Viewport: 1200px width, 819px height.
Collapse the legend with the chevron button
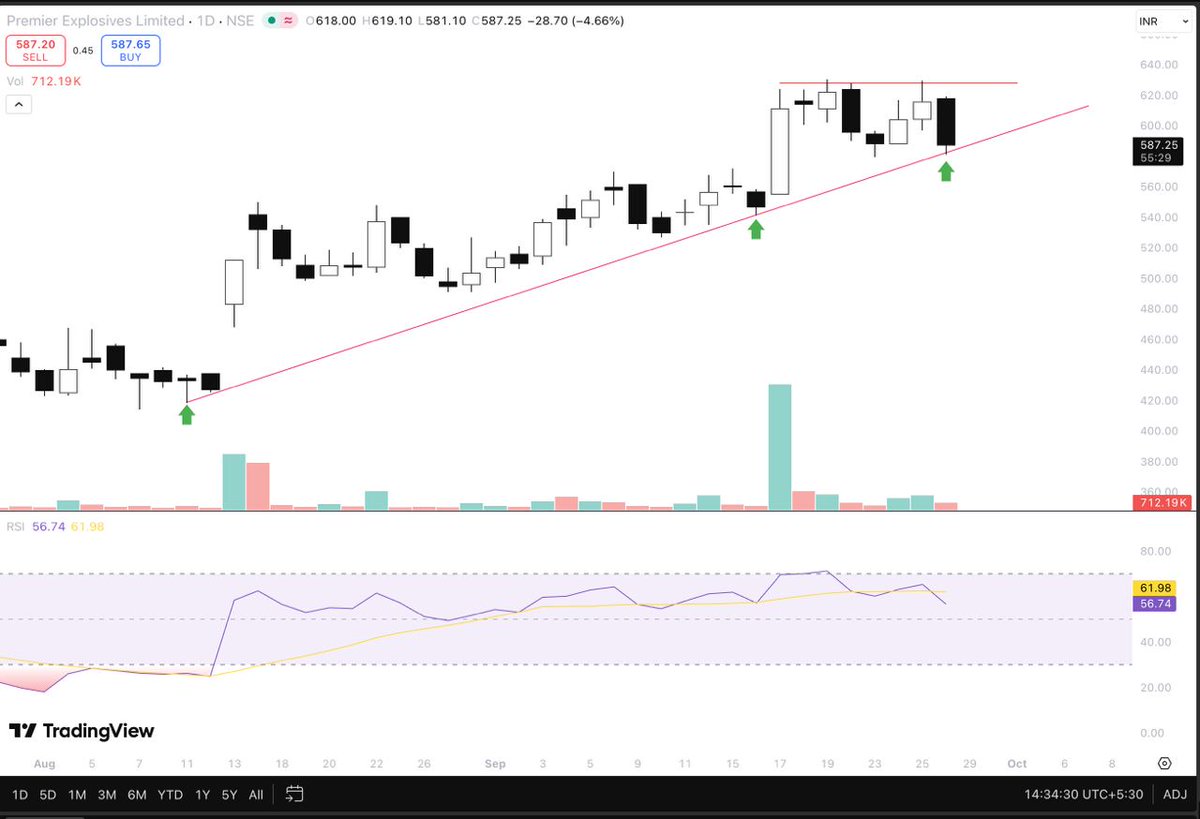[x=18, y=104]
